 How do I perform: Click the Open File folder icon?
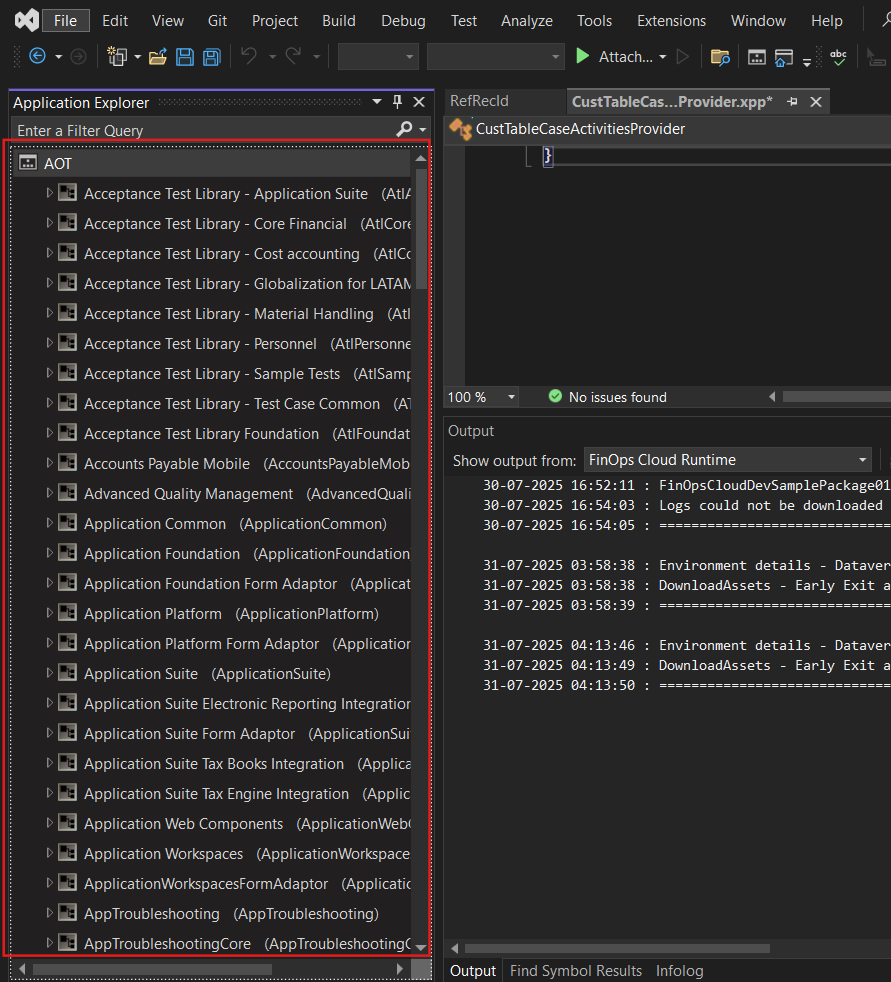(158, 57)
